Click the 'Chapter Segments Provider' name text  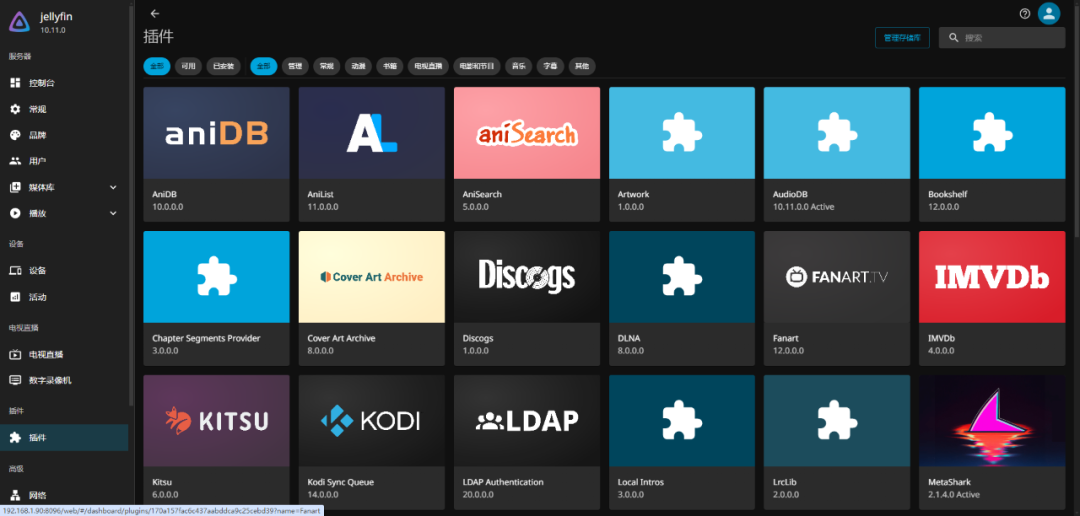click(206, 338)
